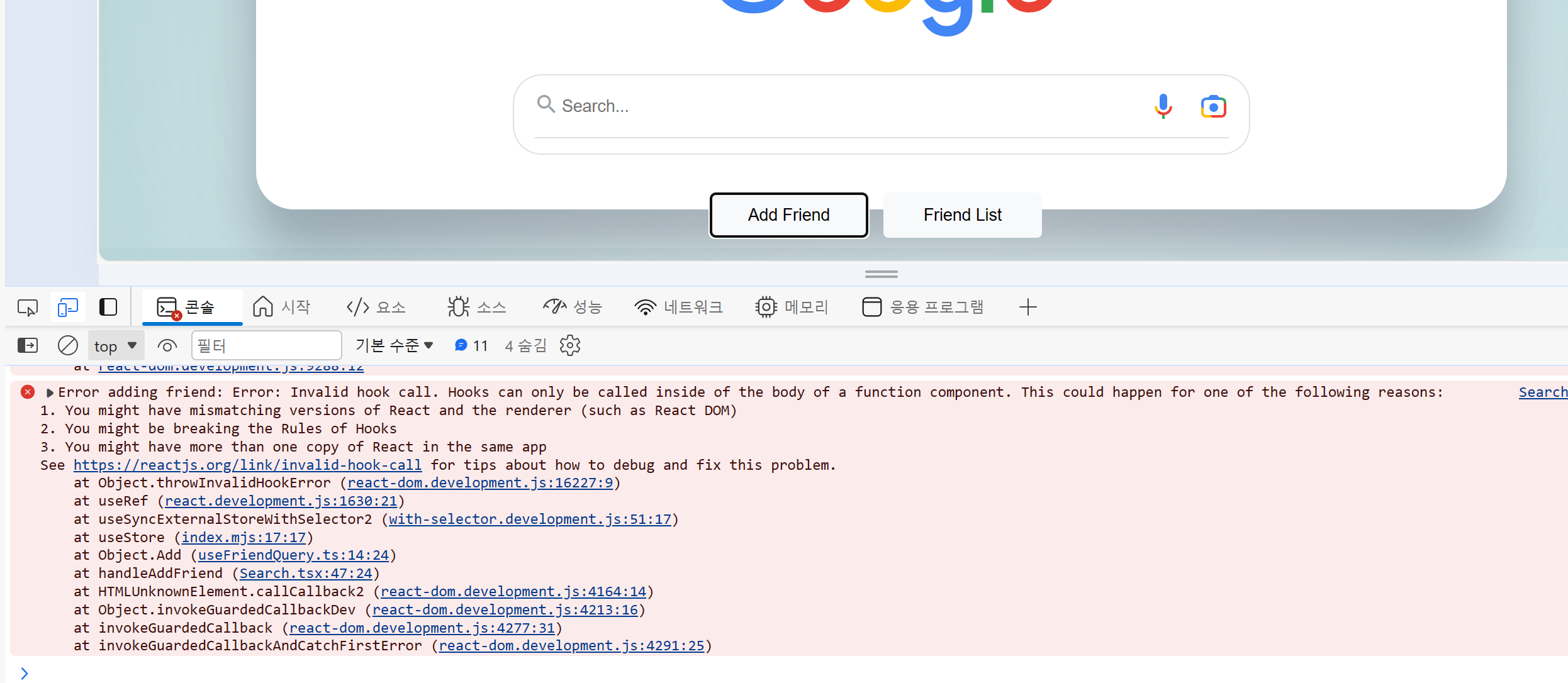Open react-dom.development.js:4277:31 link

(422, 628)
